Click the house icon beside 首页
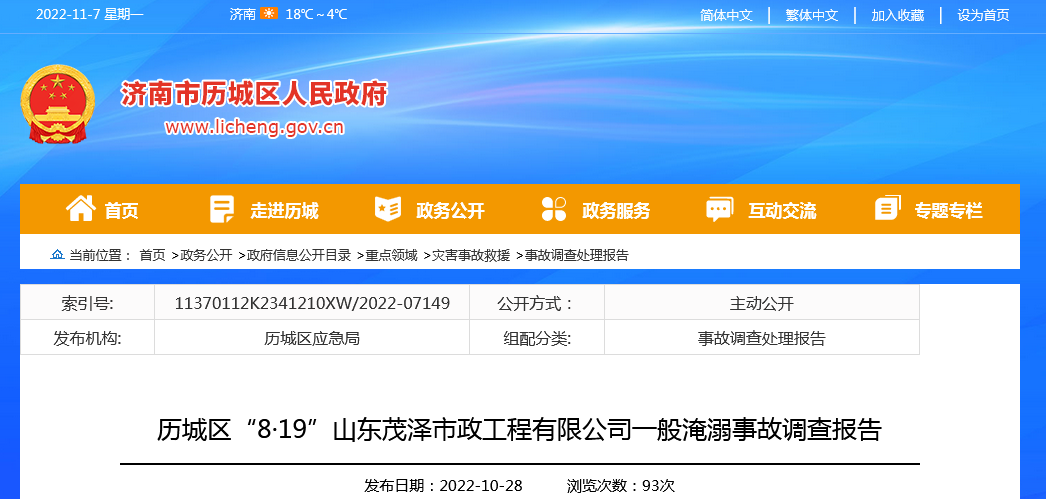1046x499 pixels. coord(81,209)
